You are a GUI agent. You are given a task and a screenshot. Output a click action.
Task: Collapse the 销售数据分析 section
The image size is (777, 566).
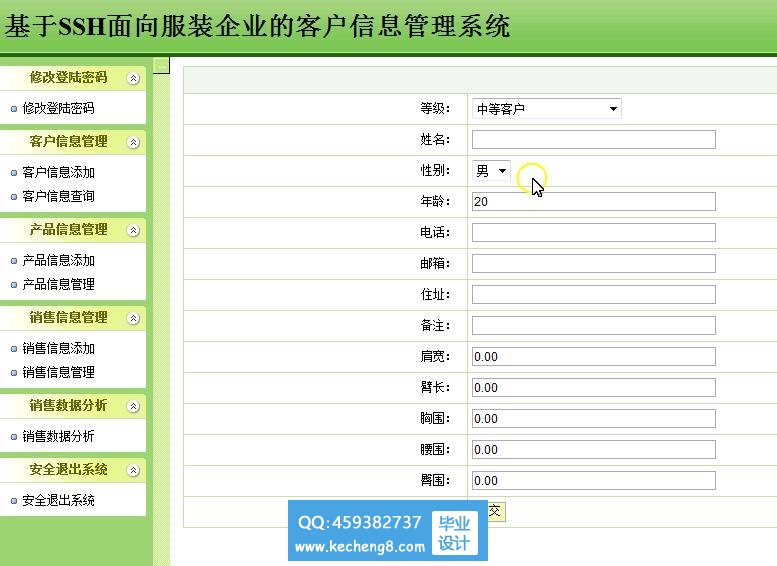[133, 406]
